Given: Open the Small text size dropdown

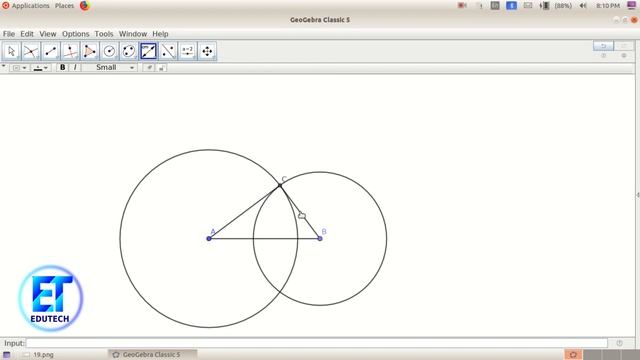Looking at the screenshot, I should [x=109, y=68].
